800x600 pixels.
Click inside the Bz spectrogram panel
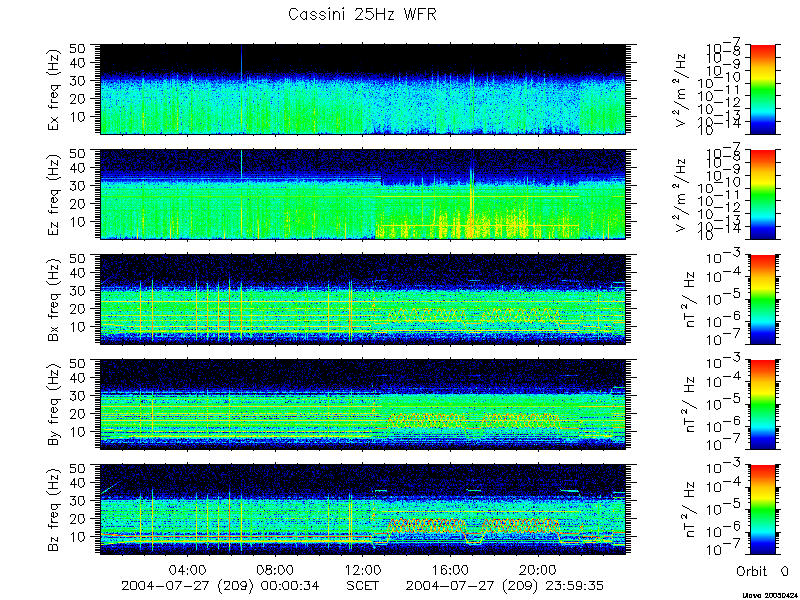point(363,510)
